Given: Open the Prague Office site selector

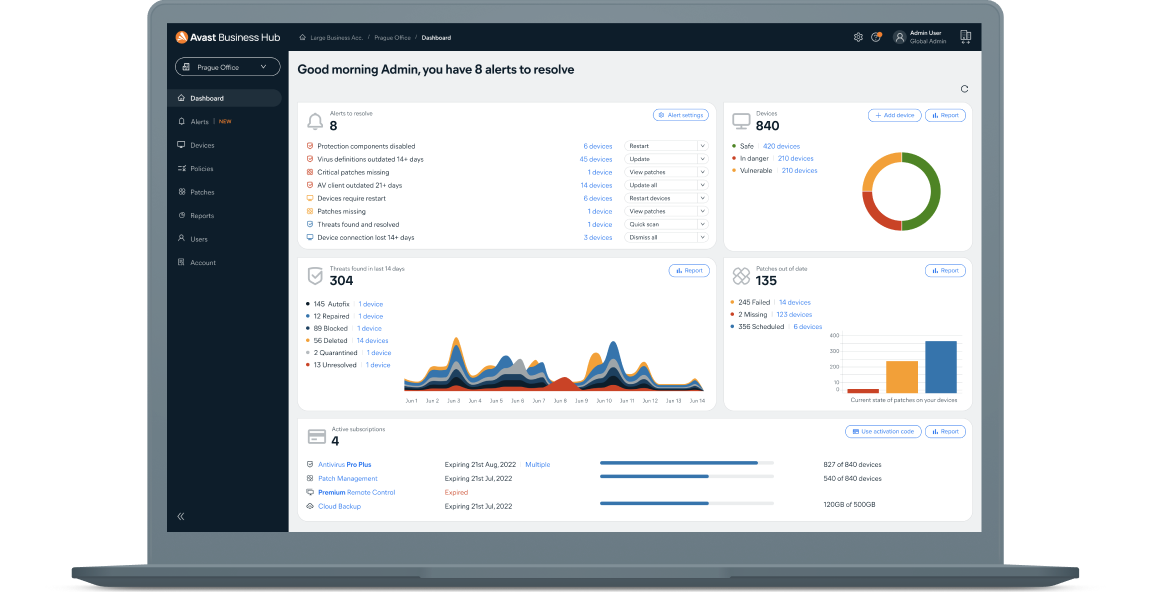Looking at the screenshot, I should click(x=227, y=66).
